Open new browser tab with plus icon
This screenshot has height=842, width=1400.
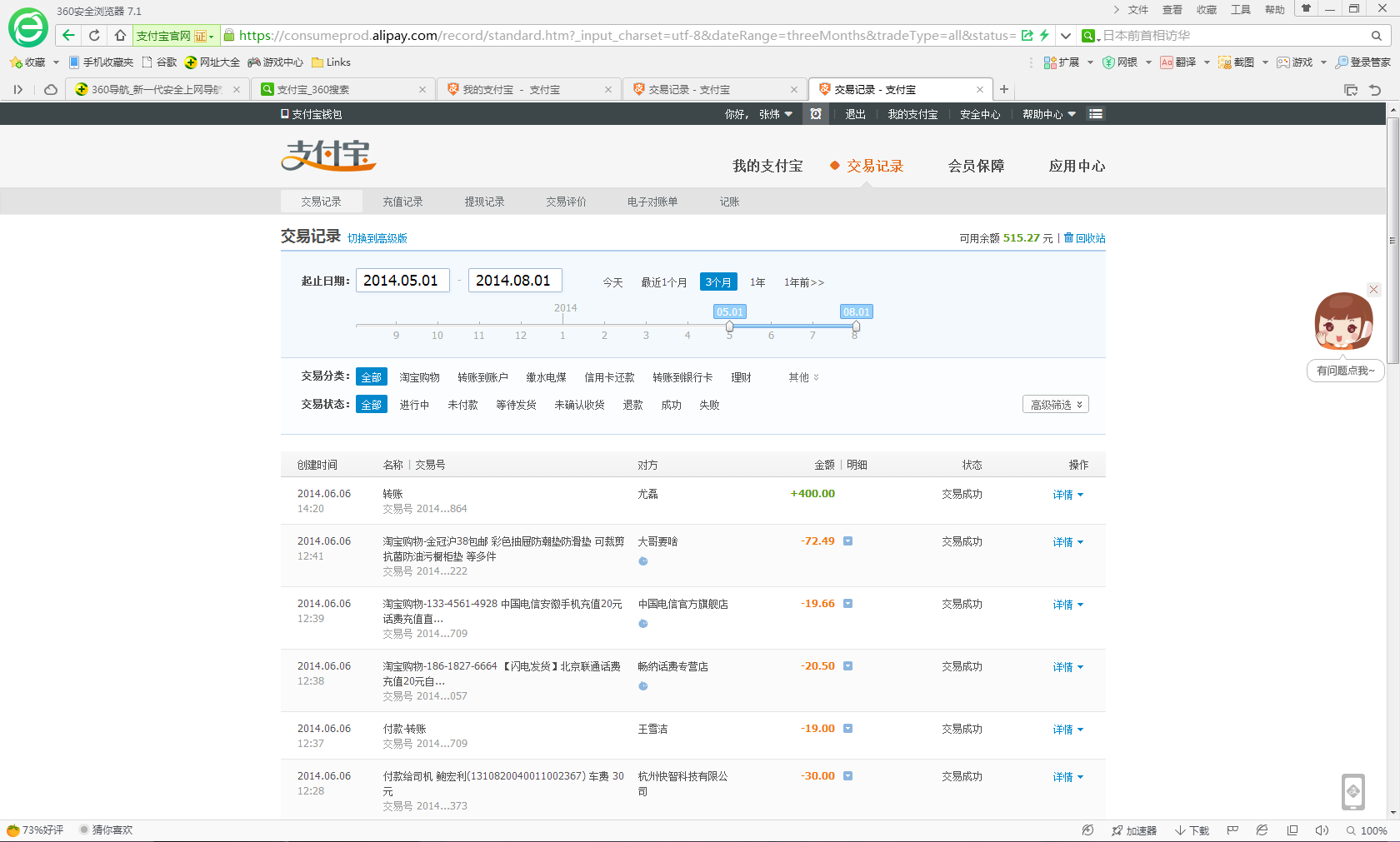point(1004,89)
